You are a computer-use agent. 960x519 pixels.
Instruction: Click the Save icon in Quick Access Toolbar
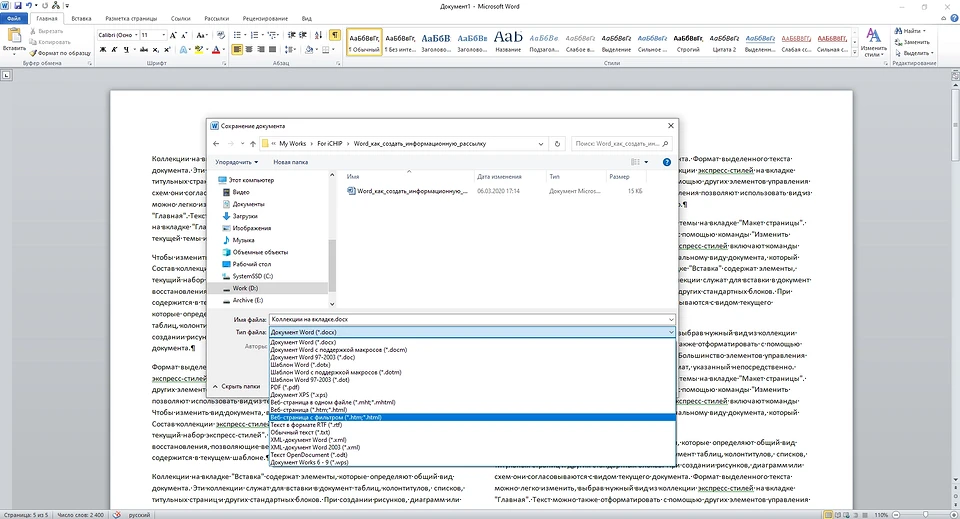(x=18, y=5)
